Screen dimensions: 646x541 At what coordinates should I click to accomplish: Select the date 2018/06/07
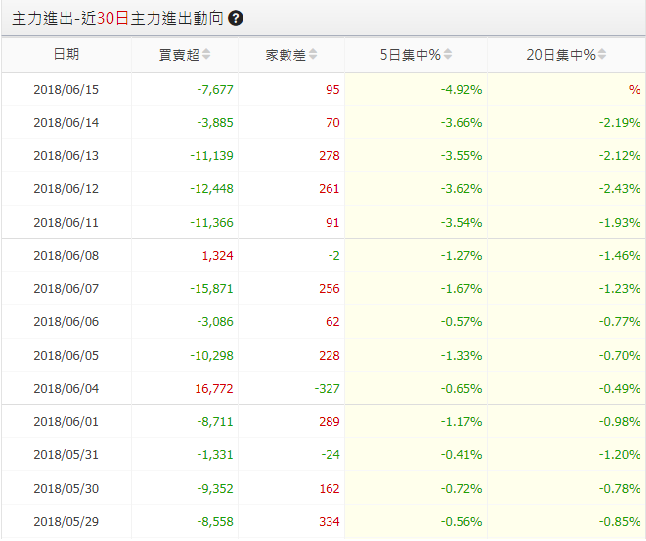point(66,288)
